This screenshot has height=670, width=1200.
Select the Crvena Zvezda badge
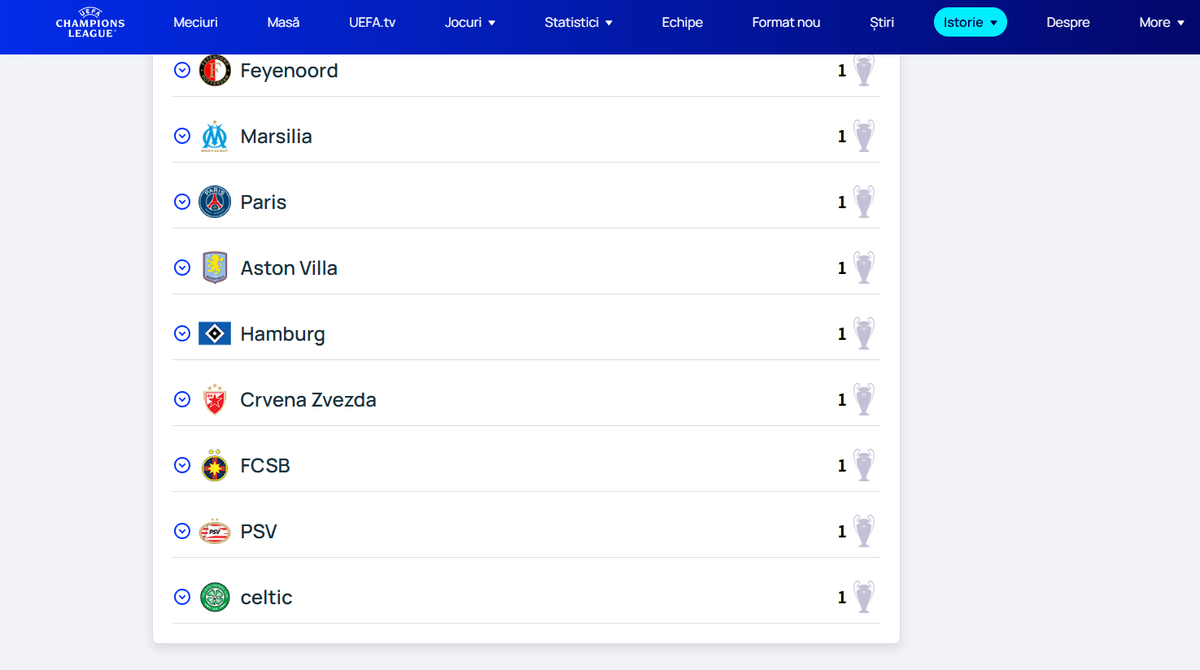click(x=214, y=399)
